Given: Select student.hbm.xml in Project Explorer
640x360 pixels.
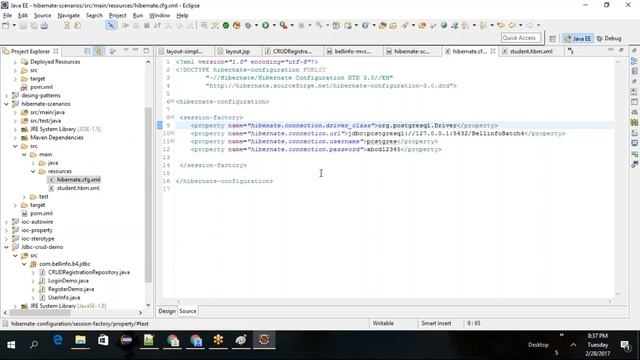Looking at the screenshot, I should tap(78, 188).
